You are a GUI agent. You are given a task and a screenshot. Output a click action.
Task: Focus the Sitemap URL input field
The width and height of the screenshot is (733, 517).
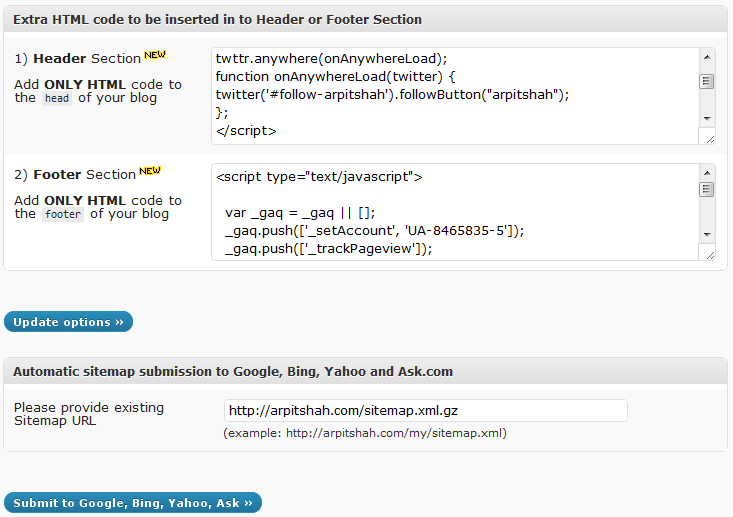click(x=425, y=410)
